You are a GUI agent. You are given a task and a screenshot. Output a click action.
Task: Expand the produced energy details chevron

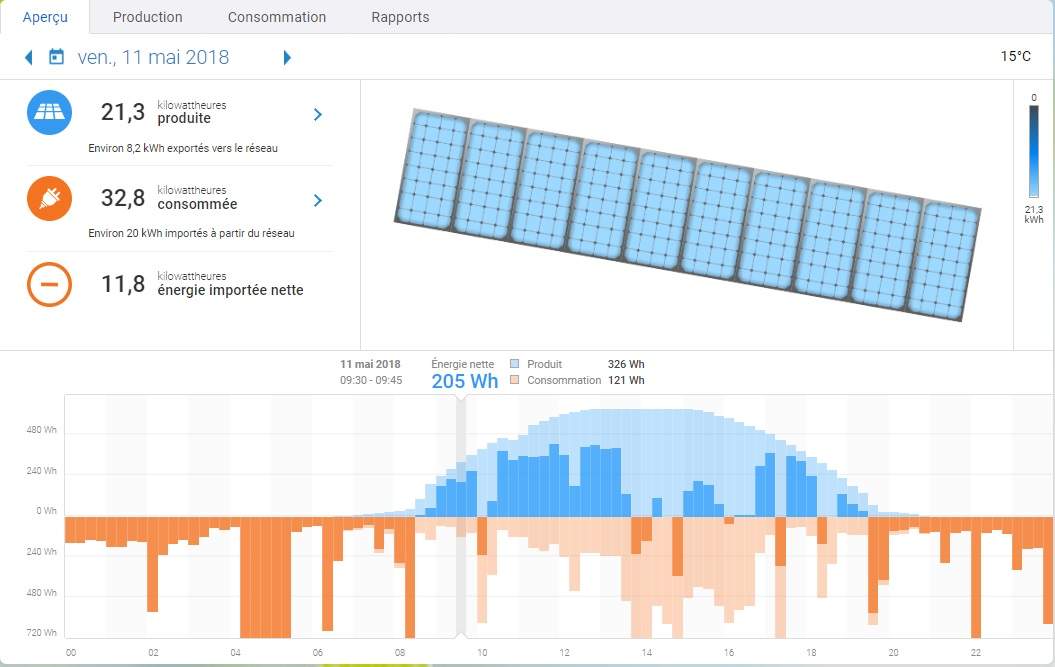click(x=318, y=114)
